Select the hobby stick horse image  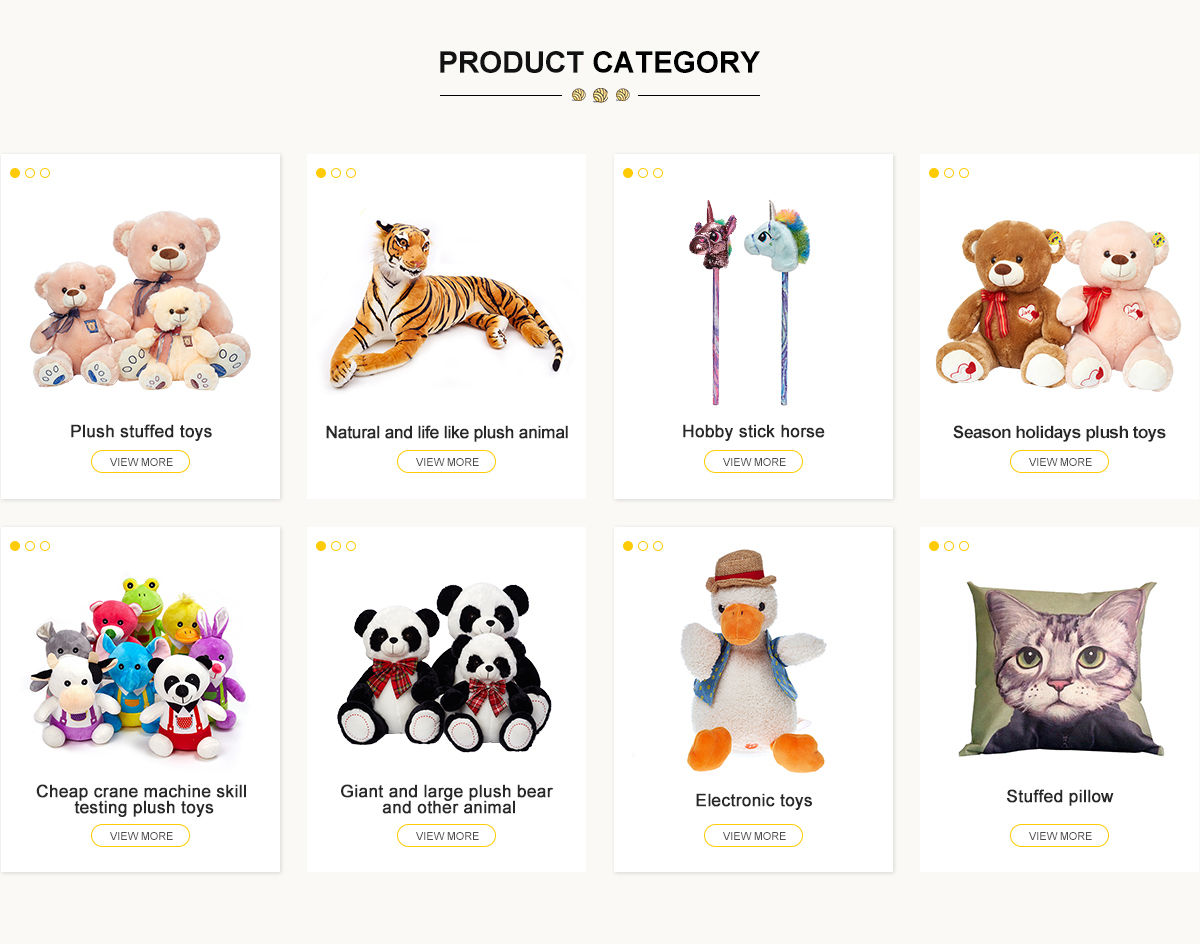(752, 300)
